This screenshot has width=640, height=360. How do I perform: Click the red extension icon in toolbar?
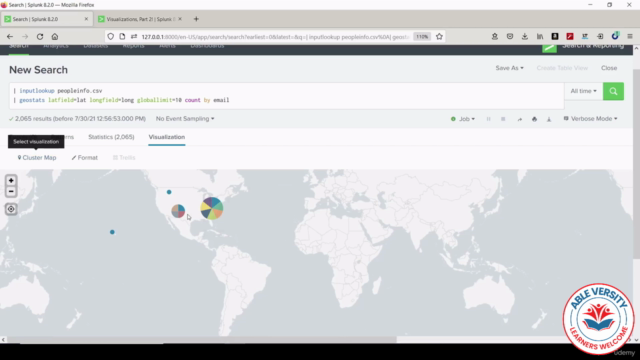coord(570,36)
